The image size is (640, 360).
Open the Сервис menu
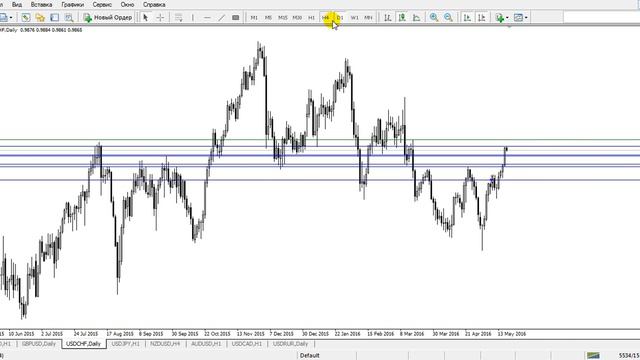pos(102,4)
